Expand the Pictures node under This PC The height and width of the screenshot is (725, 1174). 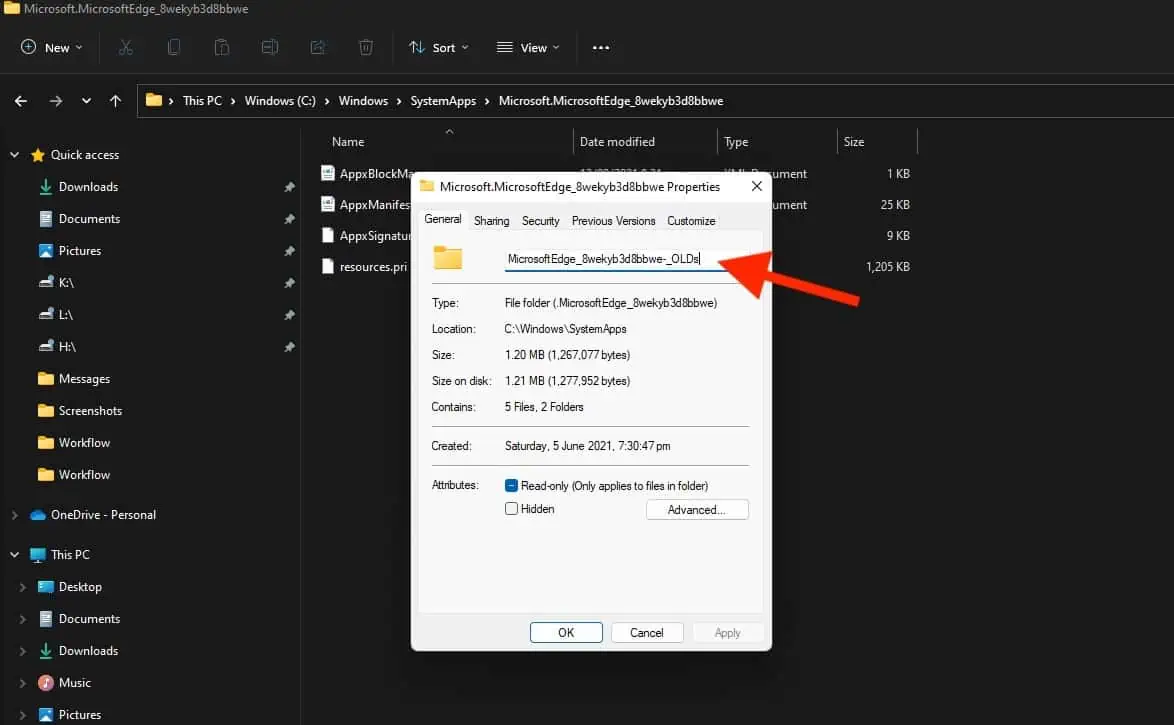coord(22,715)
